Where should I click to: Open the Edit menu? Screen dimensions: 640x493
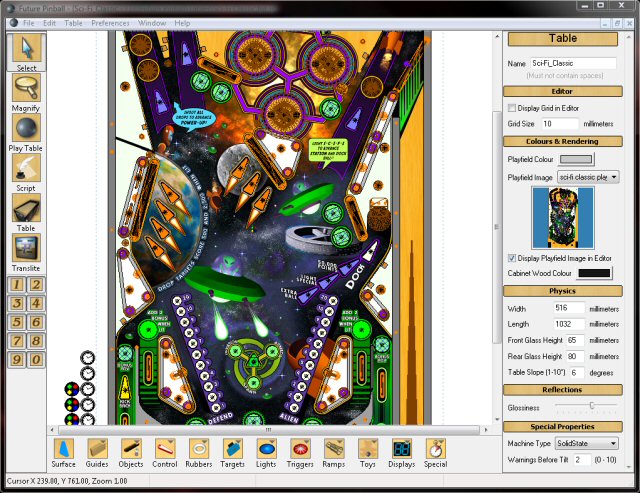49,23
